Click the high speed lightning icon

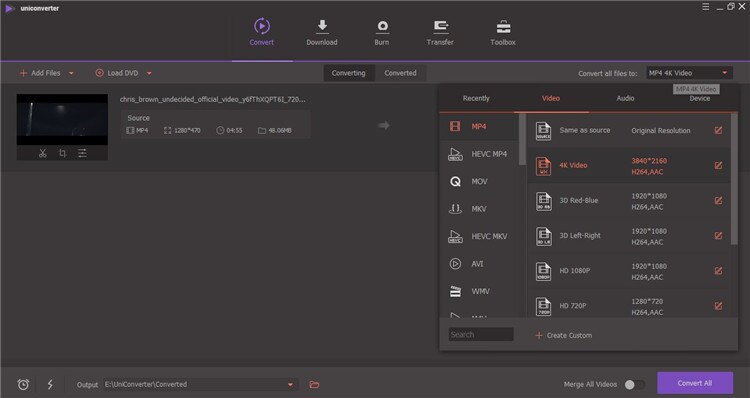click(x=50, y=384)
